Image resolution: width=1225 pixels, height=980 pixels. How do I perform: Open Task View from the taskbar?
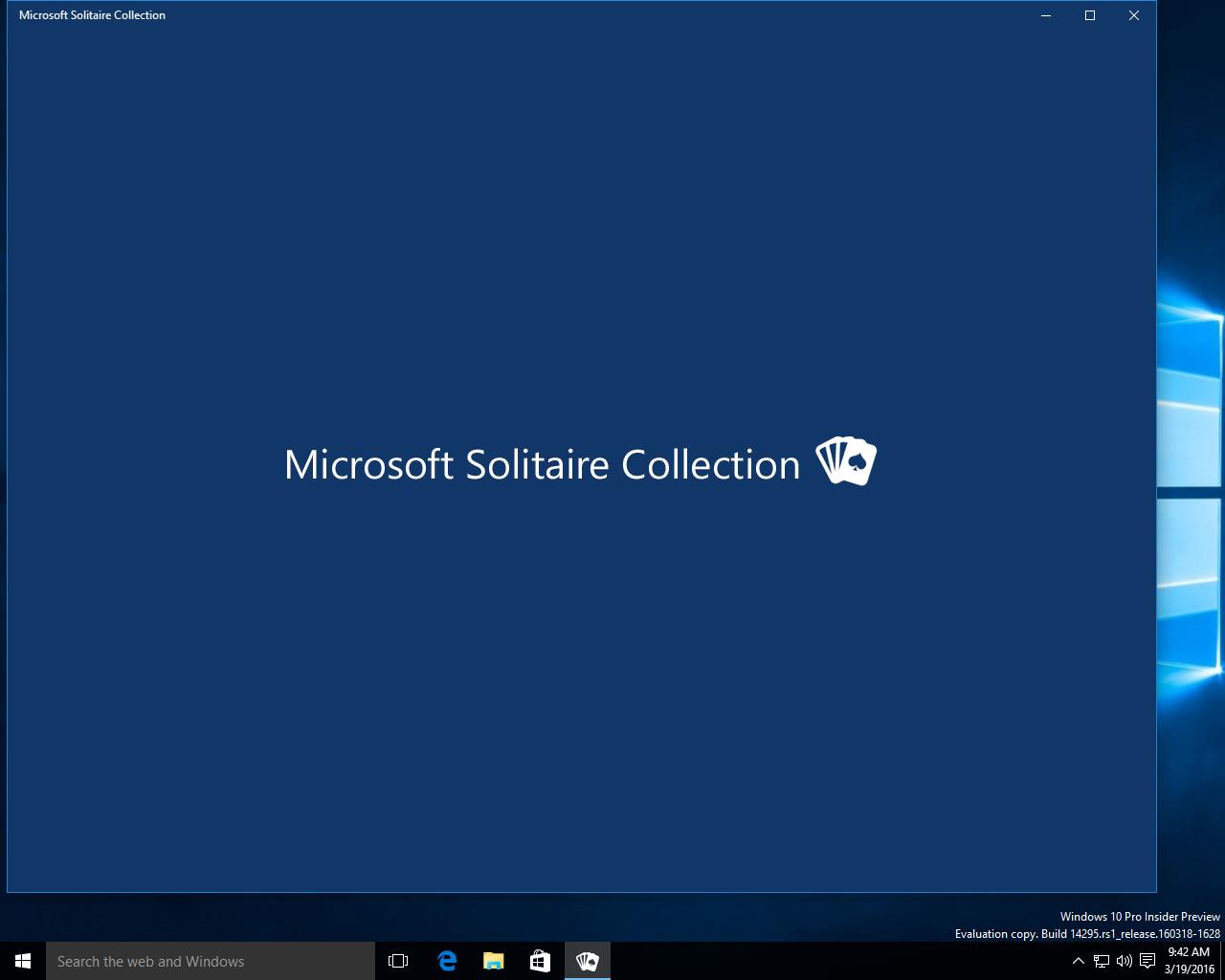pyautogui.click(x=398, y=961)
